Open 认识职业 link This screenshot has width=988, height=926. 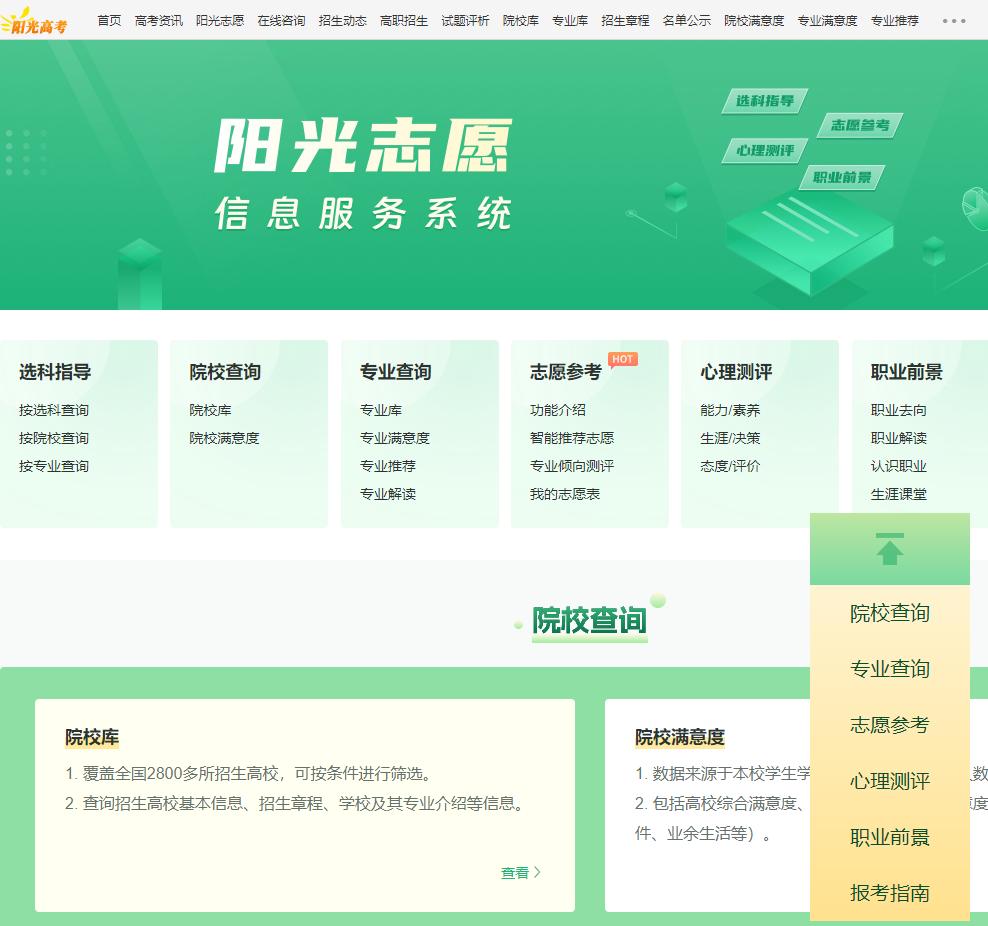pos(899,466)
